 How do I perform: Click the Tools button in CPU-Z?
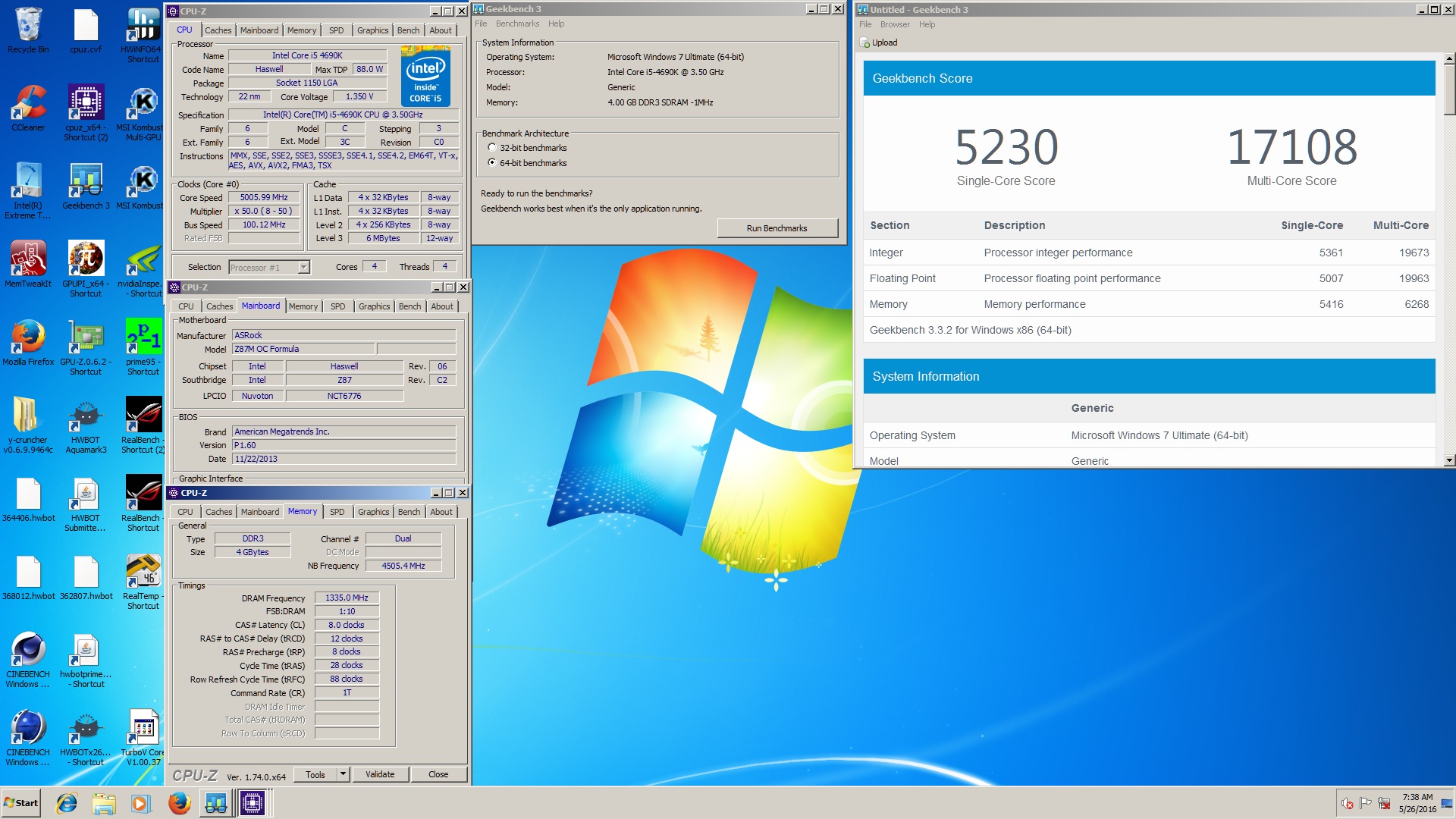[x=315, y=774]
